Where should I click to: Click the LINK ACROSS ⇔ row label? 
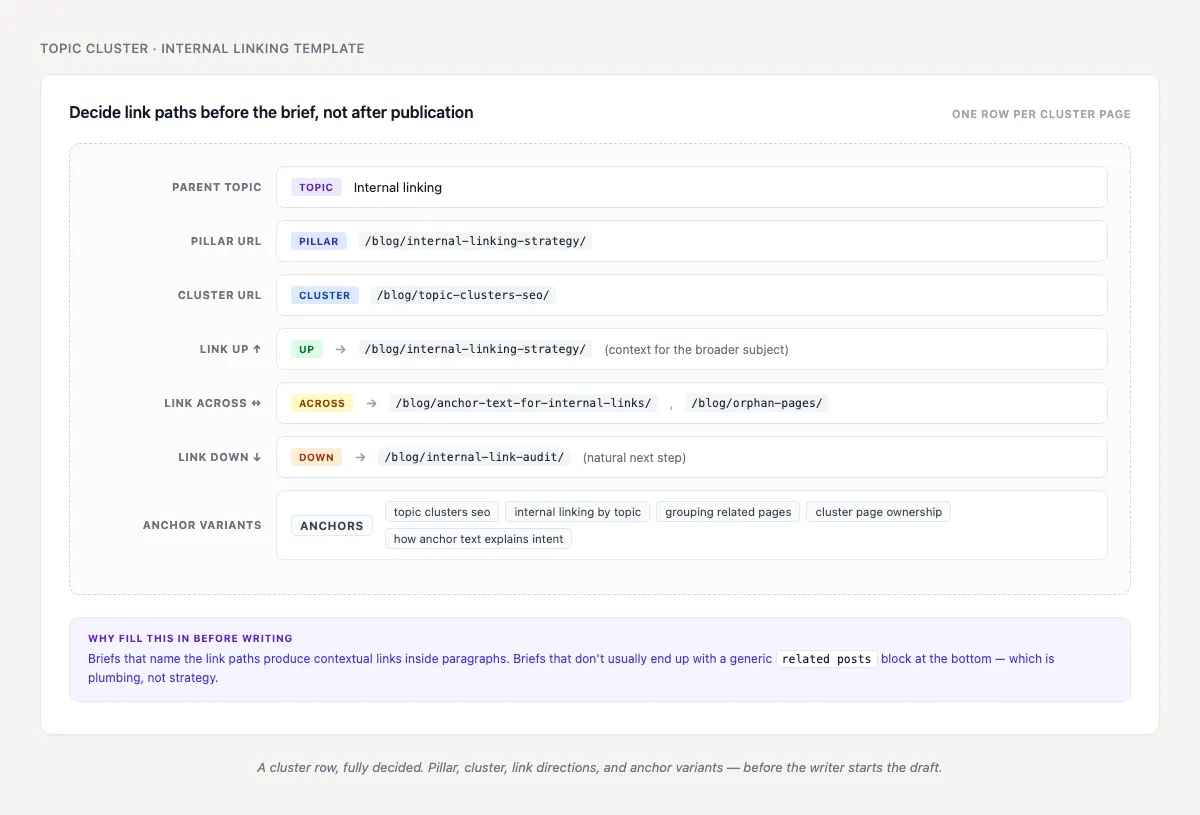[213, 403]
